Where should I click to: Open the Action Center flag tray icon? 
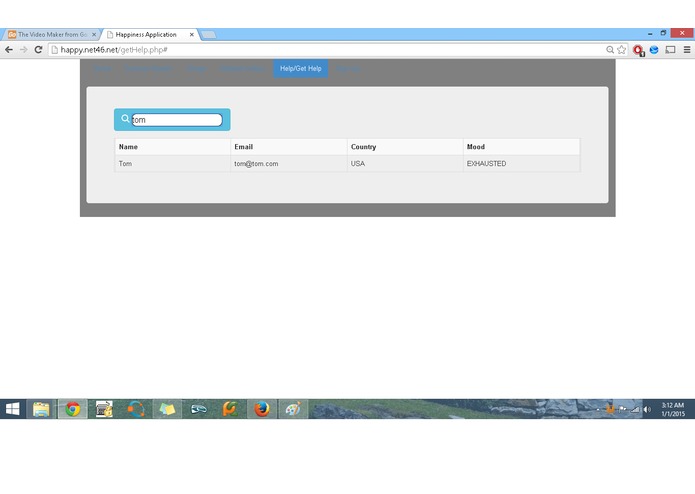coord(623,409)
